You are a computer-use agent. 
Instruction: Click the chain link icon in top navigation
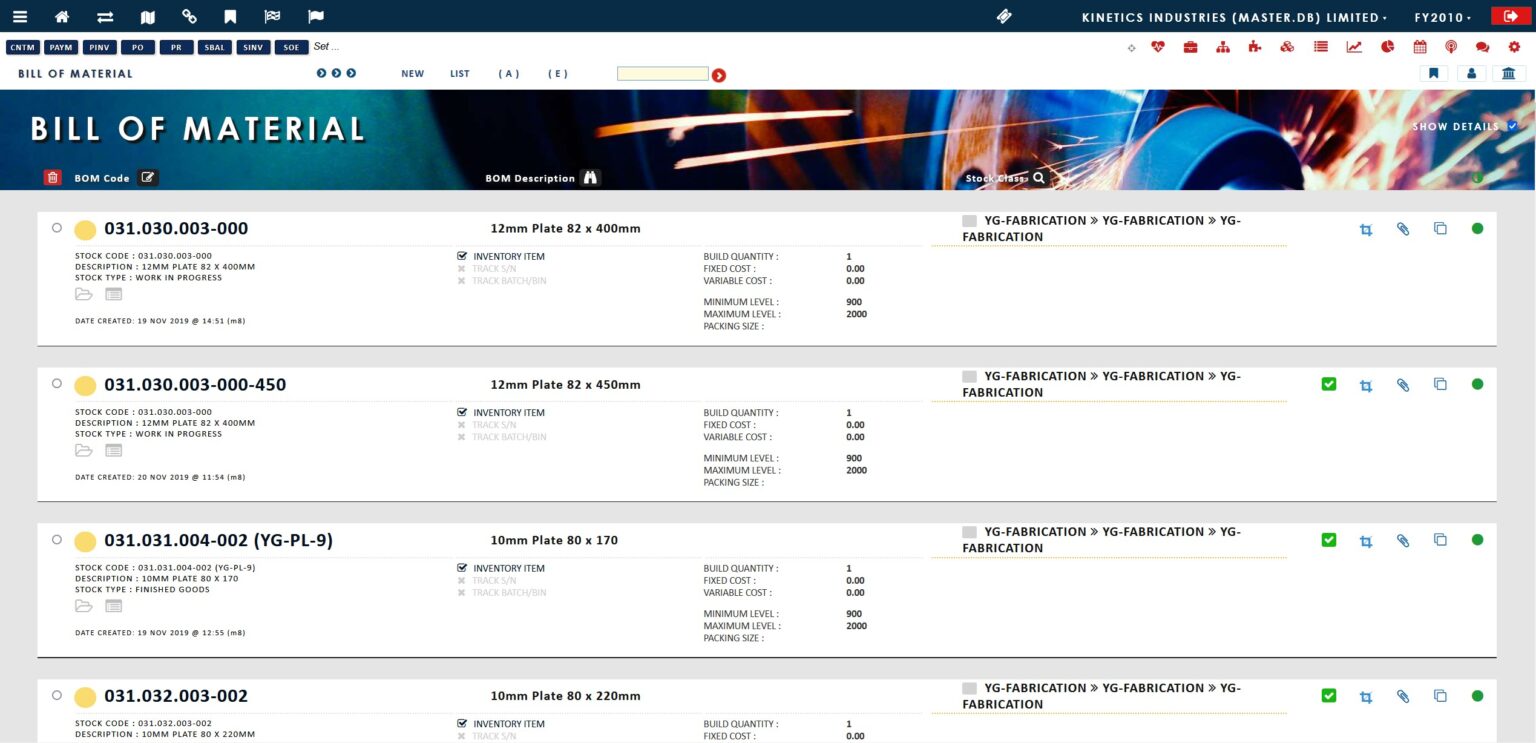[x=189, y=16]
